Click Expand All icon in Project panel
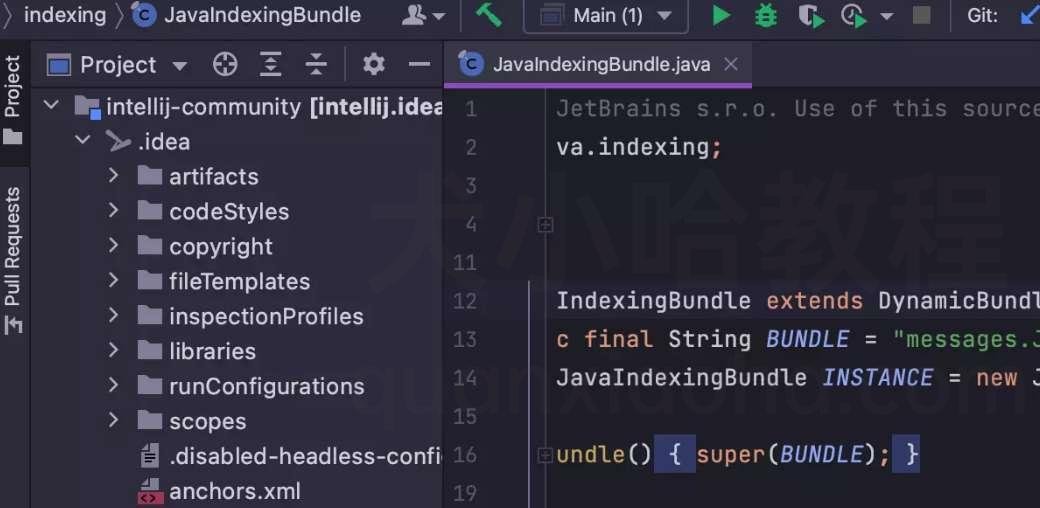 (270, 64)
